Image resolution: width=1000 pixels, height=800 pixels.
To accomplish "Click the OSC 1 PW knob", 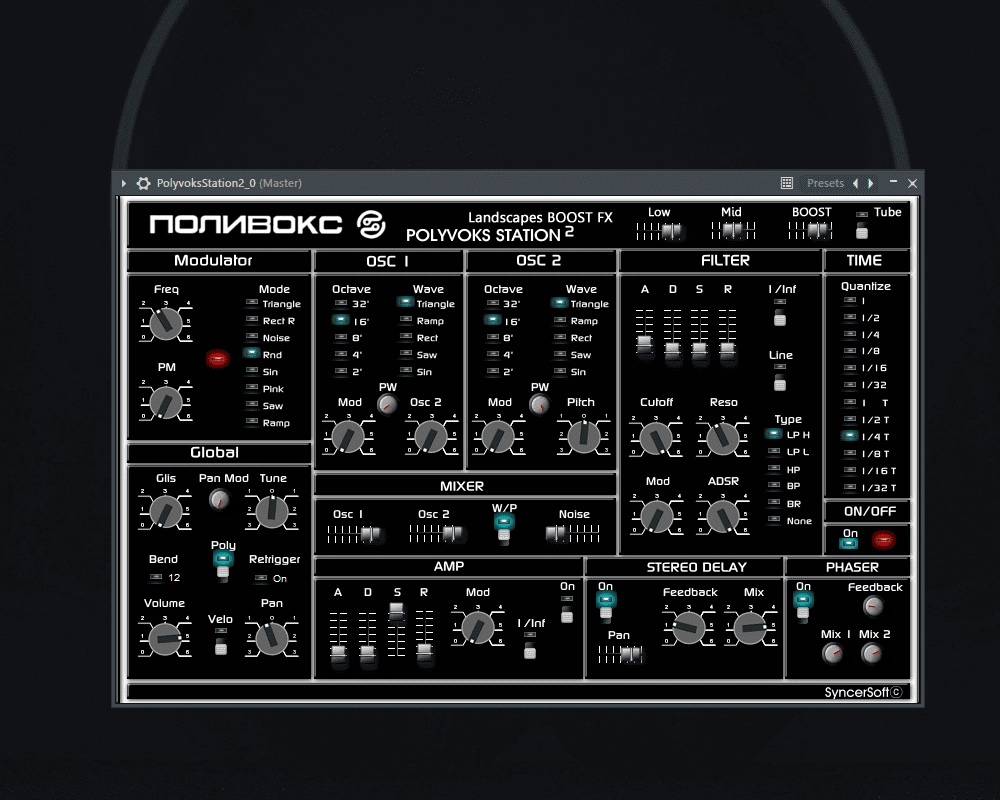I will click(x=387, y=404).
